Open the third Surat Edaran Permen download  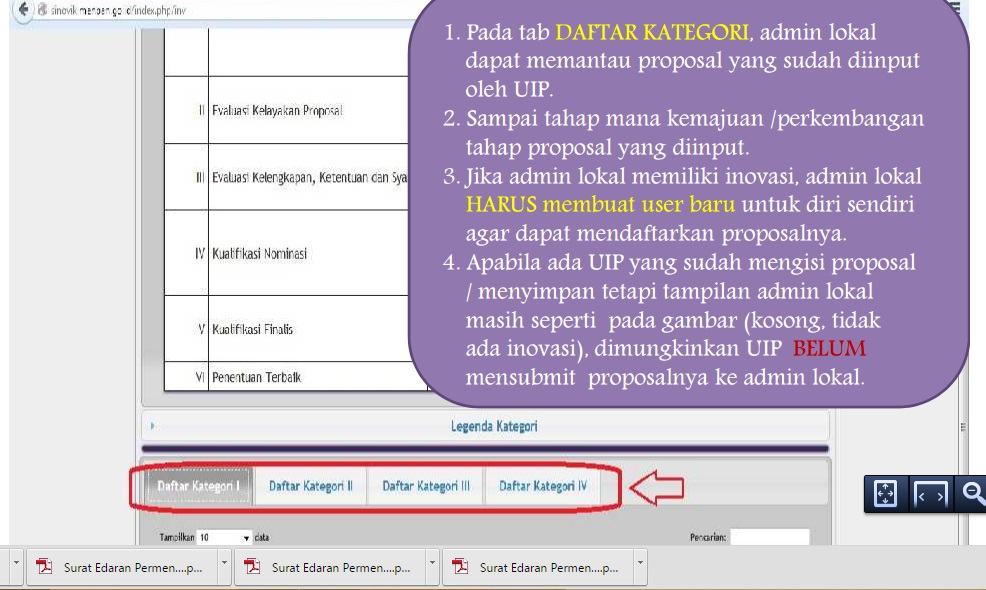coord(538,567)
